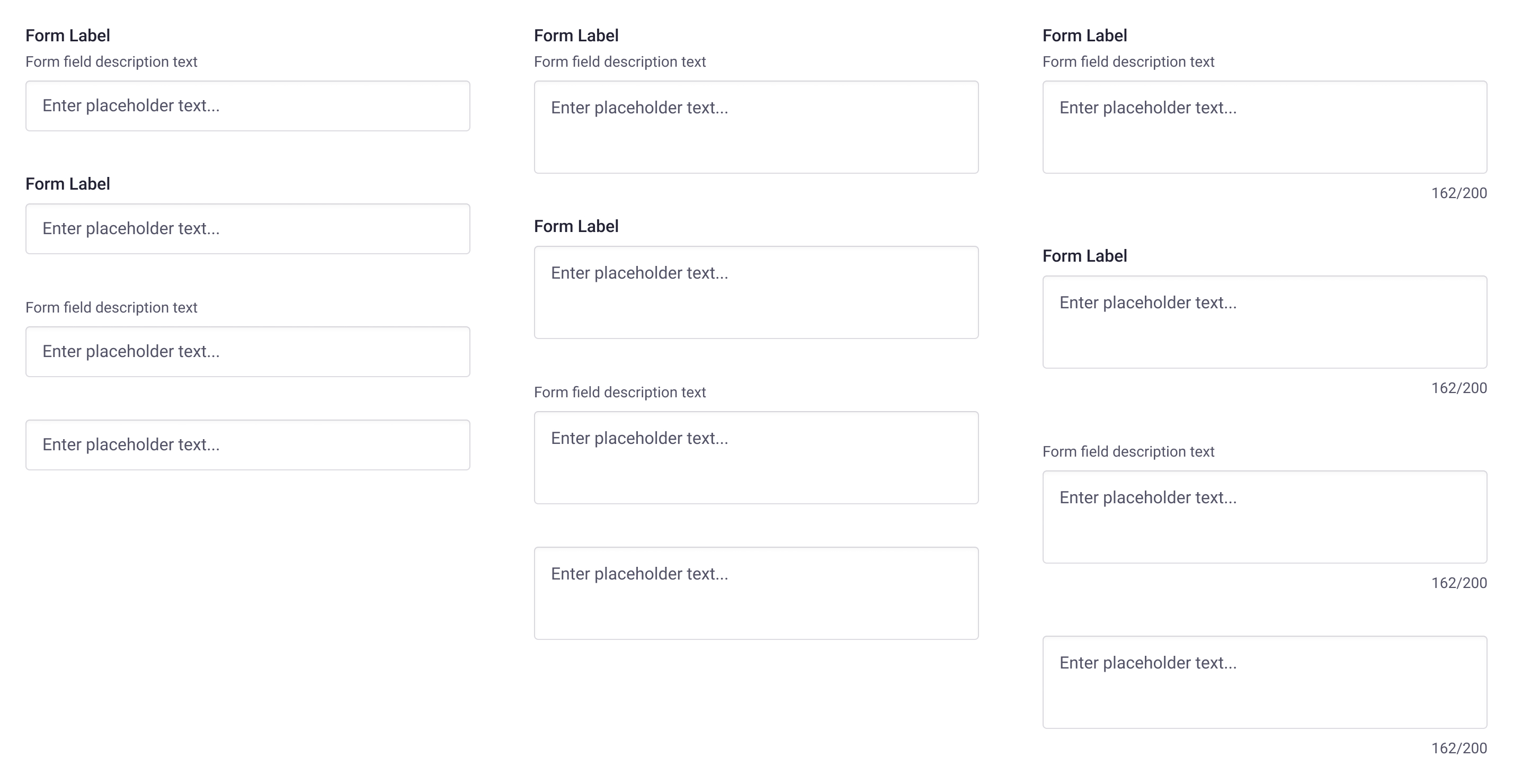Click single-line input with only Form Label
Viewport: 1513px width, 784px height.
(247, 228)
